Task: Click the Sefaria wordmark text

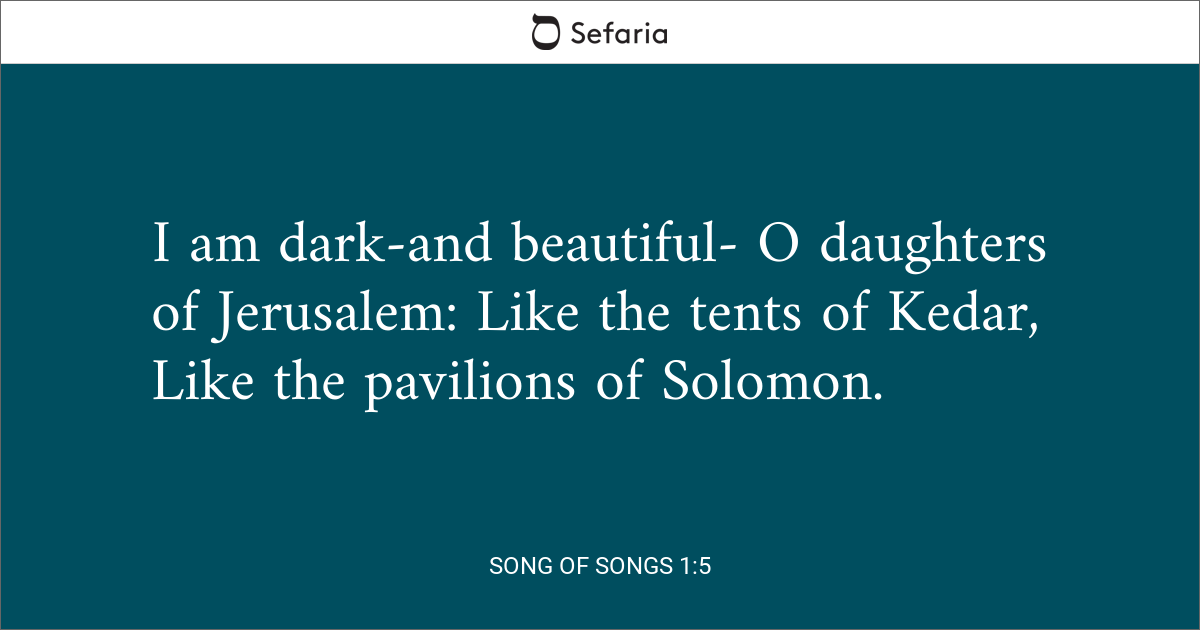Action: pyautogui.click(x=618, y=33)
